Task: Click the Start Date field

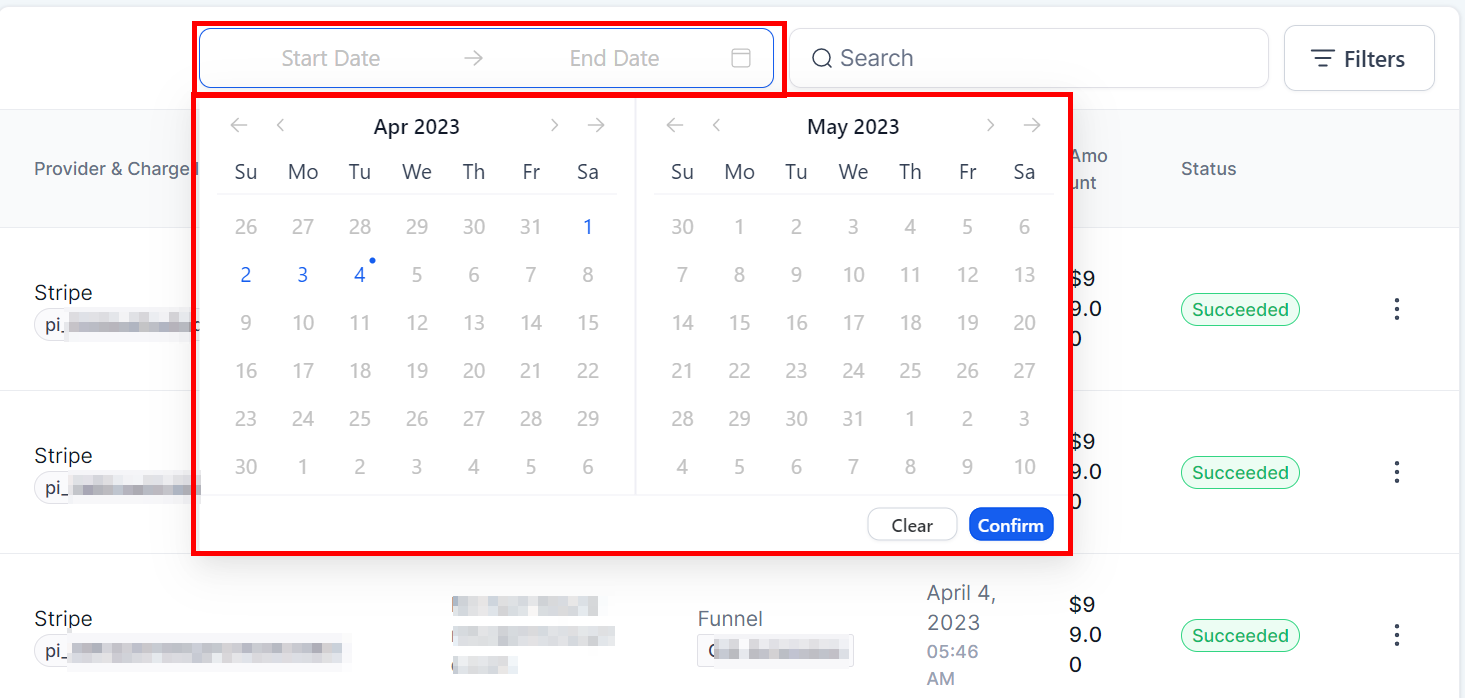Action: click(x=331, y=58)
